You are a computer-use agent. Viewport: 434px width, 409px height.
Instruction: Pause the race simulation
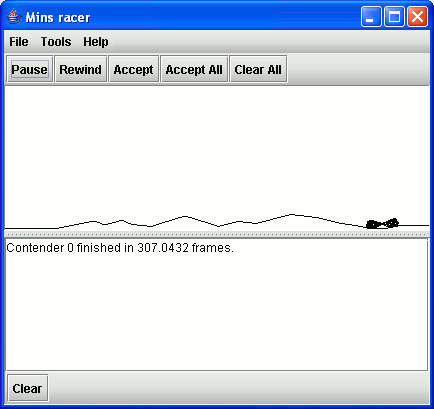[x=29, y=69]
